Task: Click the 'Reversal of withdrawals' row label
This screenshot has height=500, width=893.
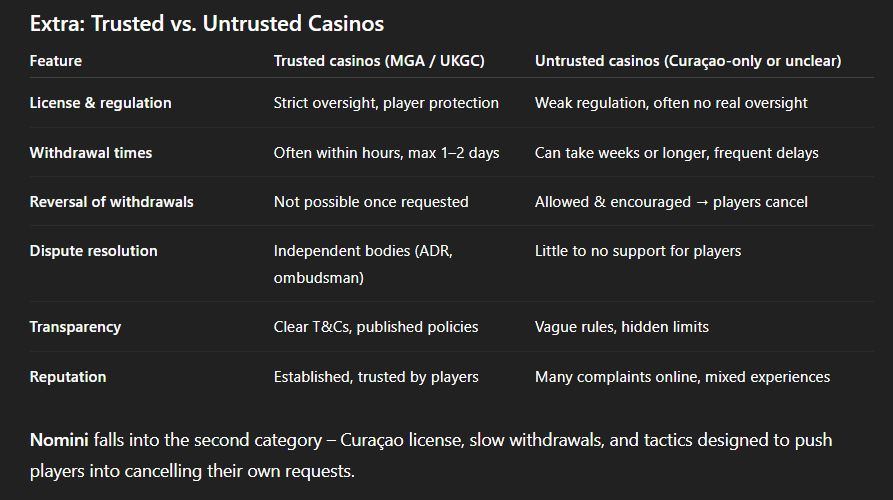Action: [112, 202]
